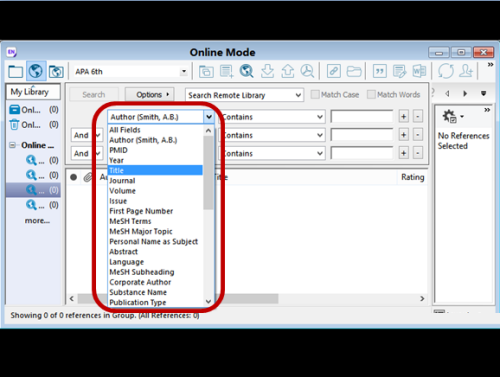Click the Insert Citation quote icon
Image resolution: width=500 pixels, height=377 pixels.
coord(379,71)
